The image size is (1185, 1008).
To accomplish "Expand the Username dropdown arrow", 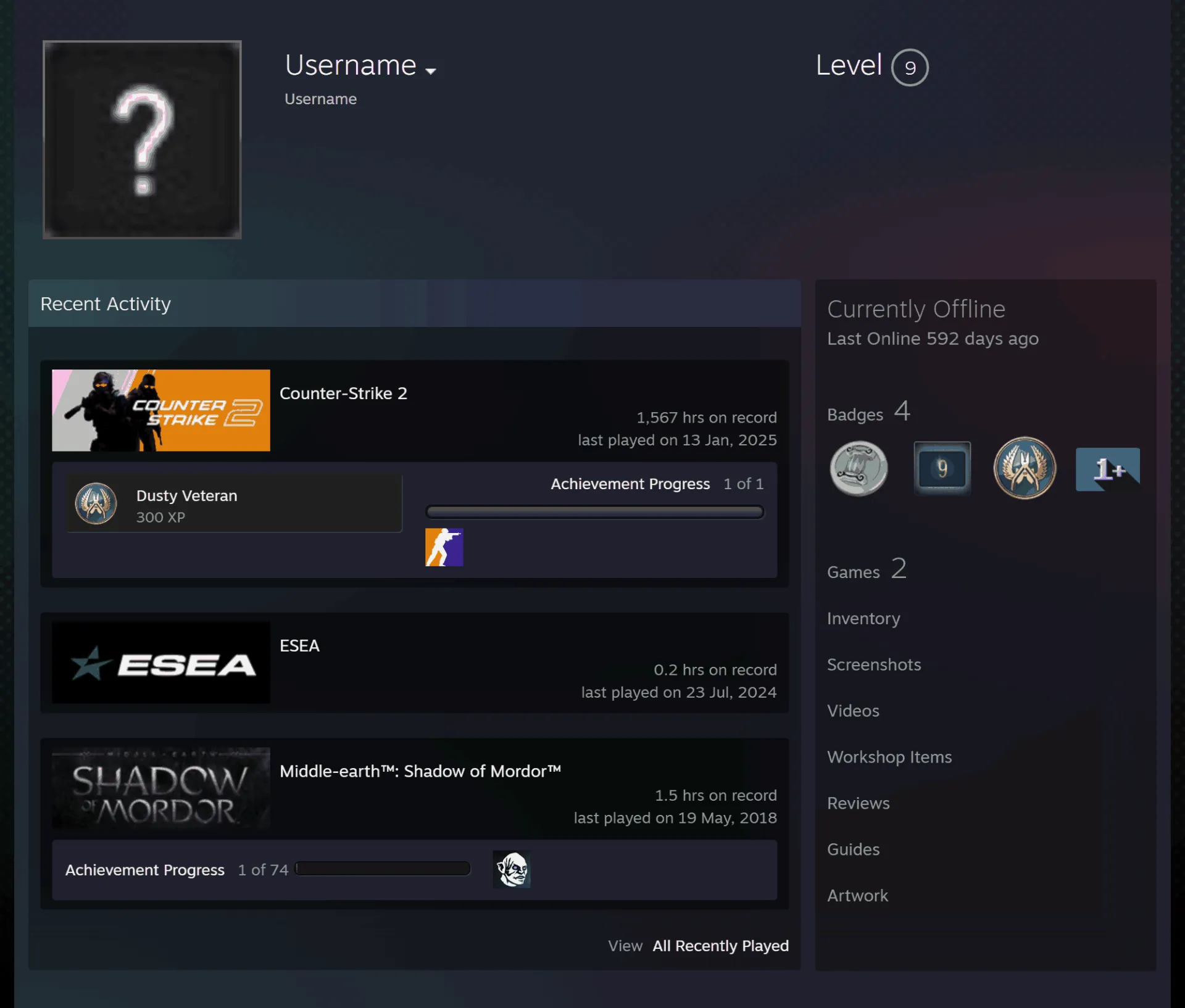I will [x=431, y=71].
